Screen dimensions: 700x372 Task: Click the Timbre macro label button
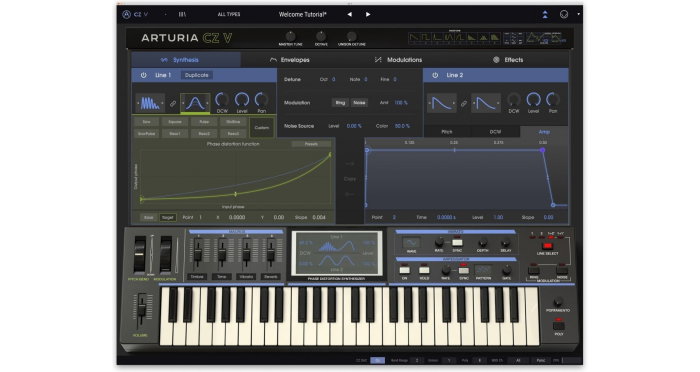tap(197, 277)
